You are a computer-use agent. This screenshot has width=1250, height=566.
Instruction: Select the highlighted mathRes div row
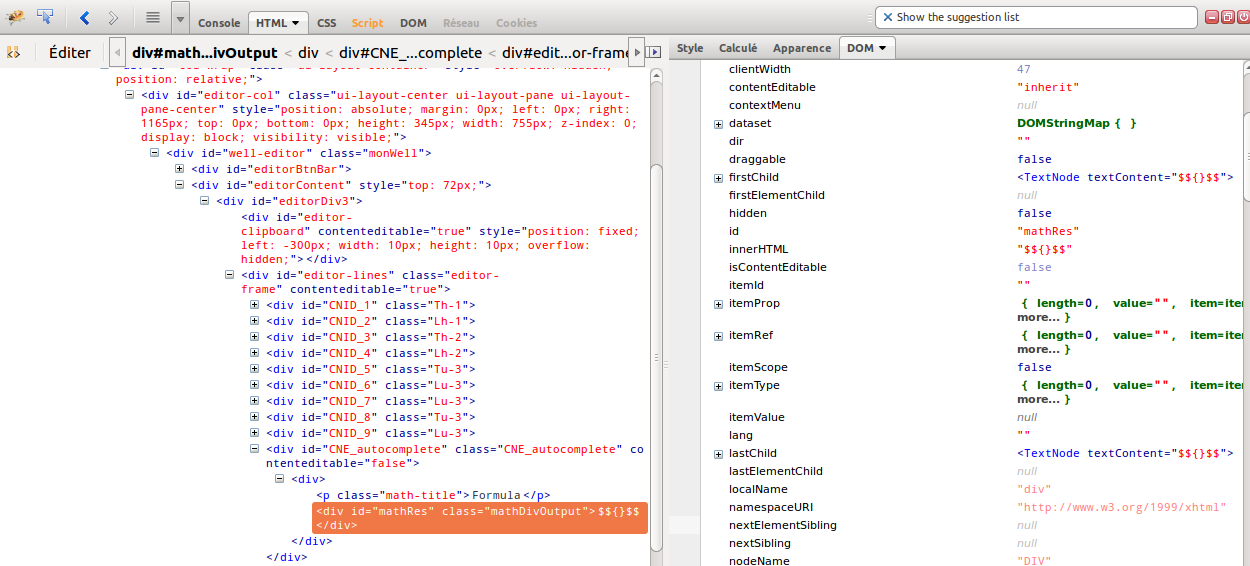coord(480,518)
